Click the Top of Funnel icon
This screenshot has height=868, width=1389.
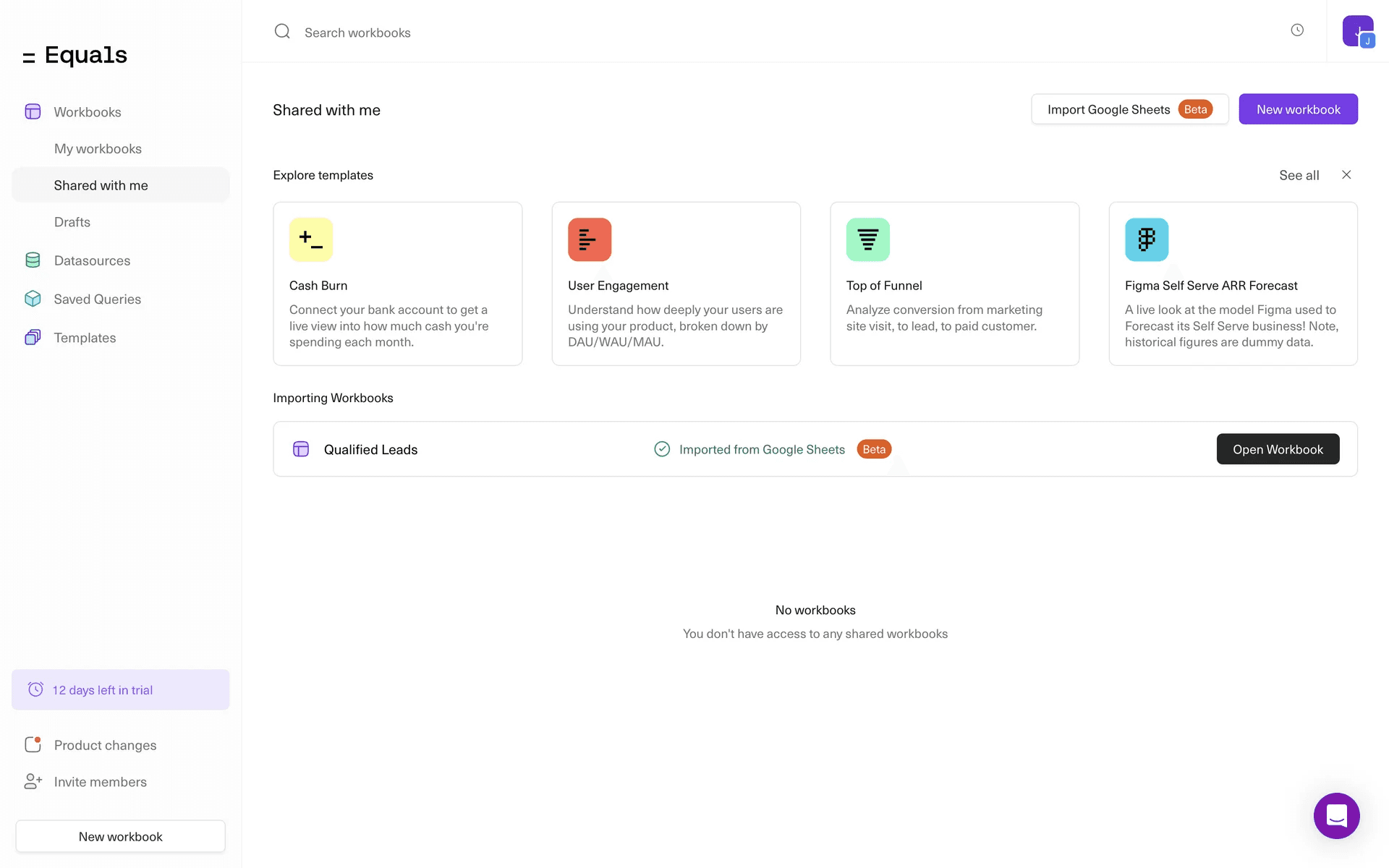(x=868, y=239)
